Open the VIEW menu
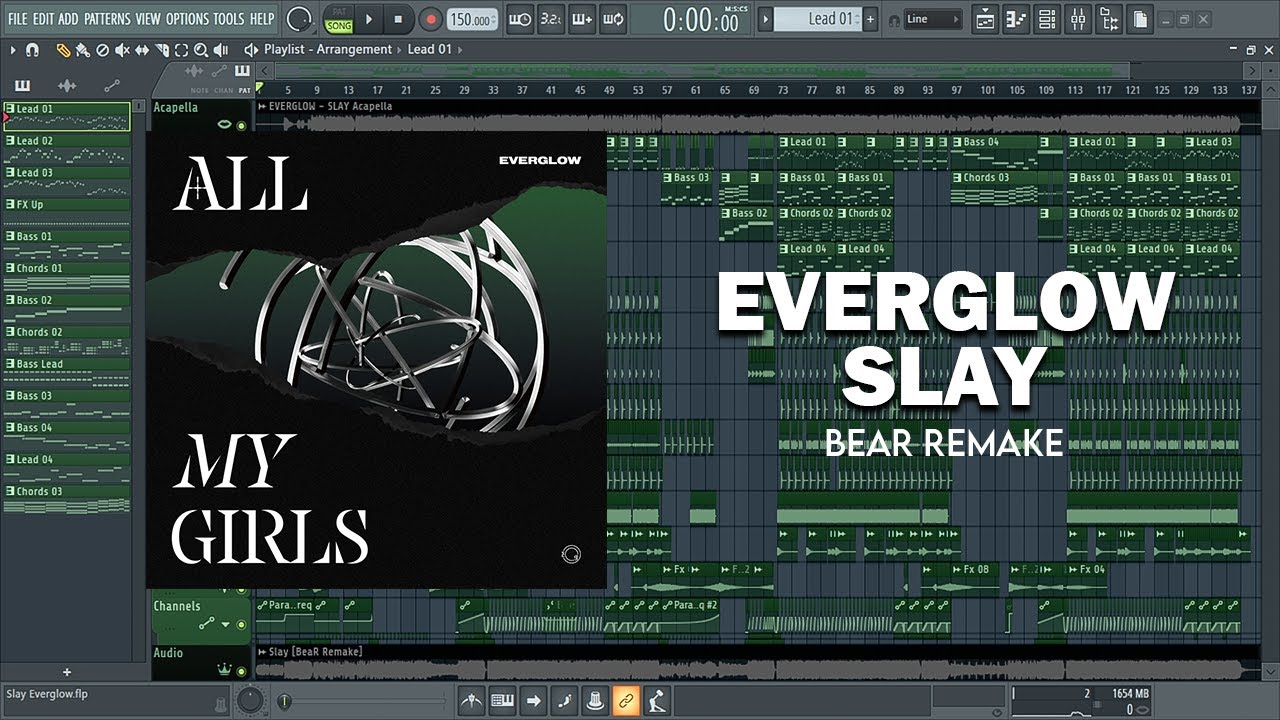The image size is (1280, 720). click(x=148, y=19)
